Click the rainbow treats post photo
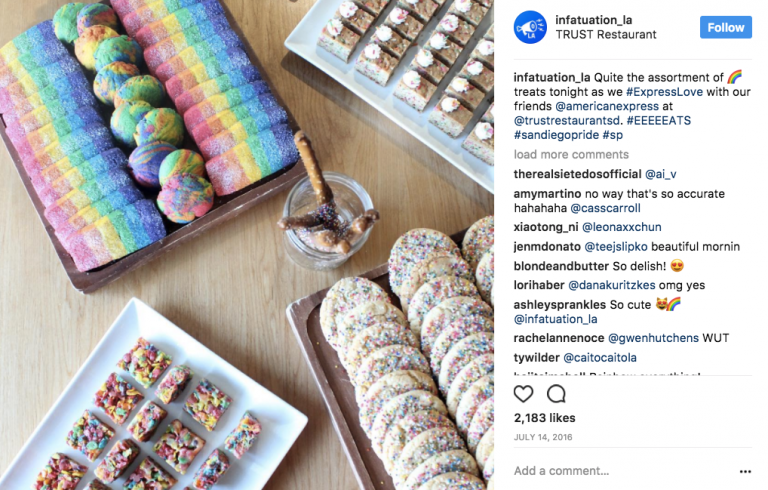 coord(247,245)
